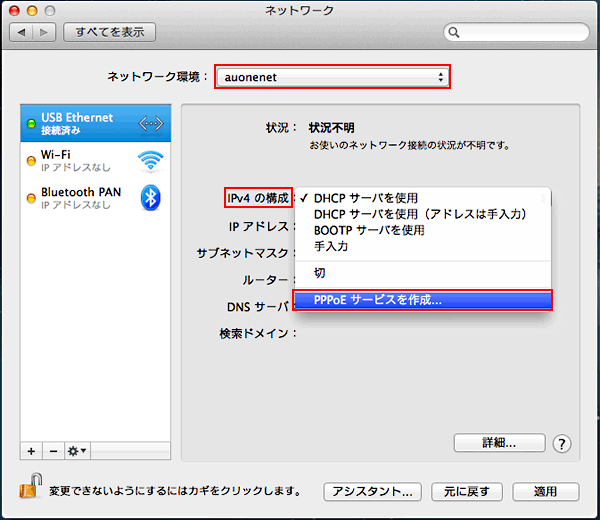This screenshot has width=600, height=520.
Task: Go forward with the right arrow button
Action: click(46, 33)
